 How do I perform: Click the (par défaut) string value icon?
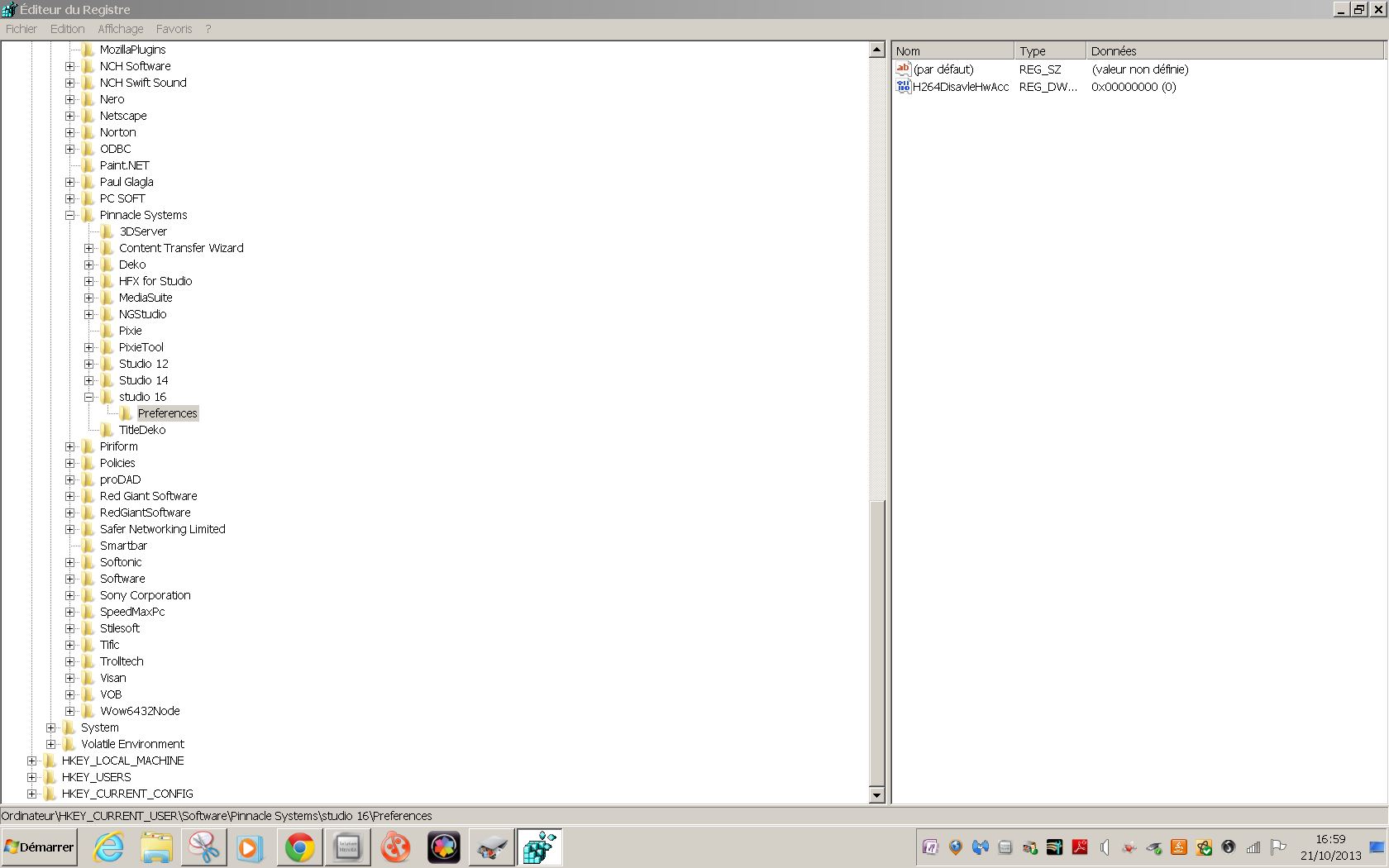tap(903, 69)
